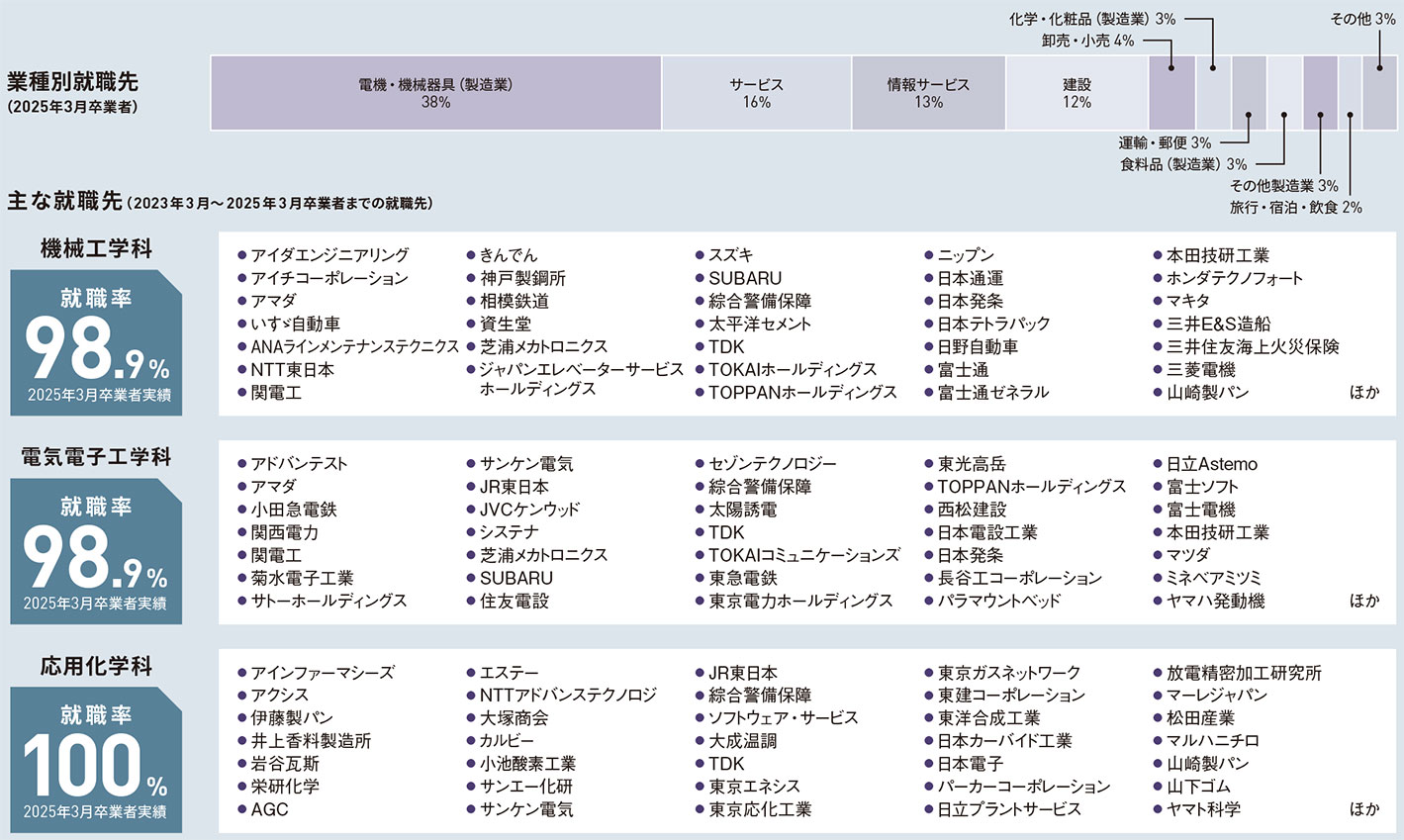The height and width of the screenshot is (840, 1404).
Task: Select the 機械工学科 department heading
Action: (96, 248)
